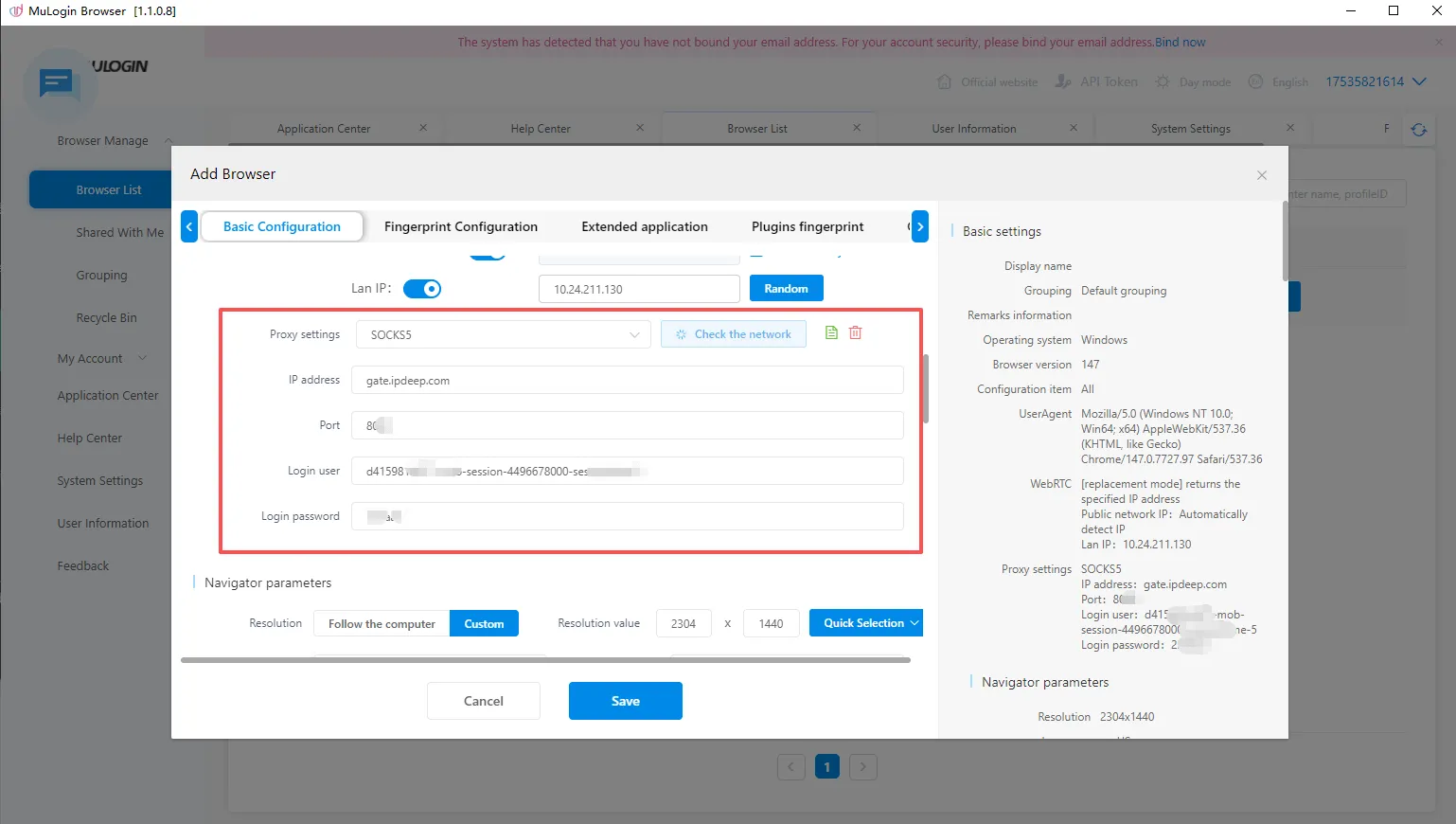Close the System Settings tab
This screenshot has height=824, width=1456.
click(x=1290, y=128)
